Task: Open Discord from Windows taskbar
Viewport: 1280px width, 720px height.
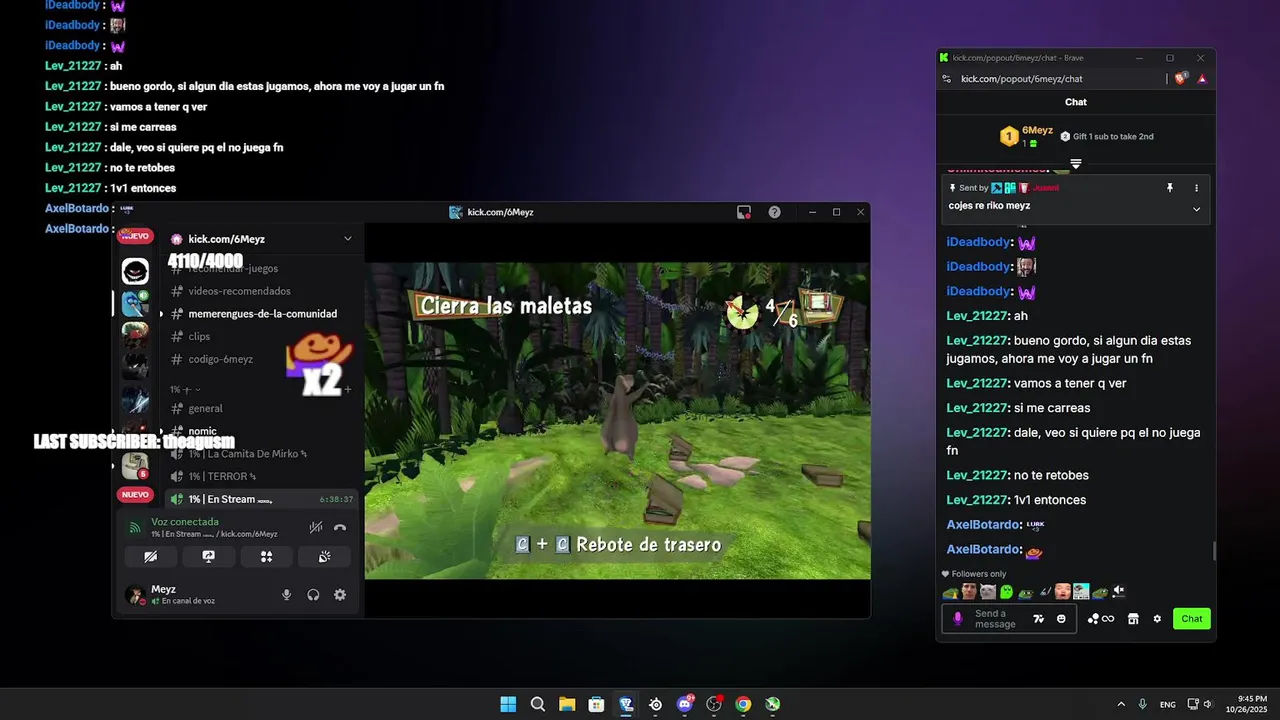Action: point(685,704)
